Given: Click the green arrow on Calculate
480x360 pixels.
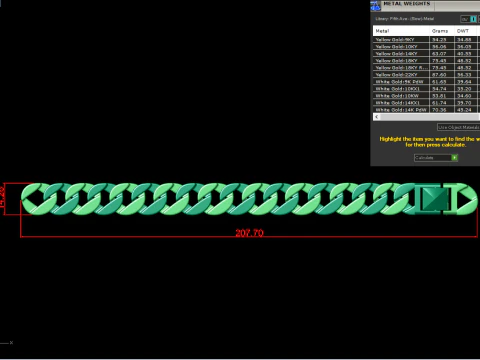Looking at the screenshot, I should click(454, 158).
